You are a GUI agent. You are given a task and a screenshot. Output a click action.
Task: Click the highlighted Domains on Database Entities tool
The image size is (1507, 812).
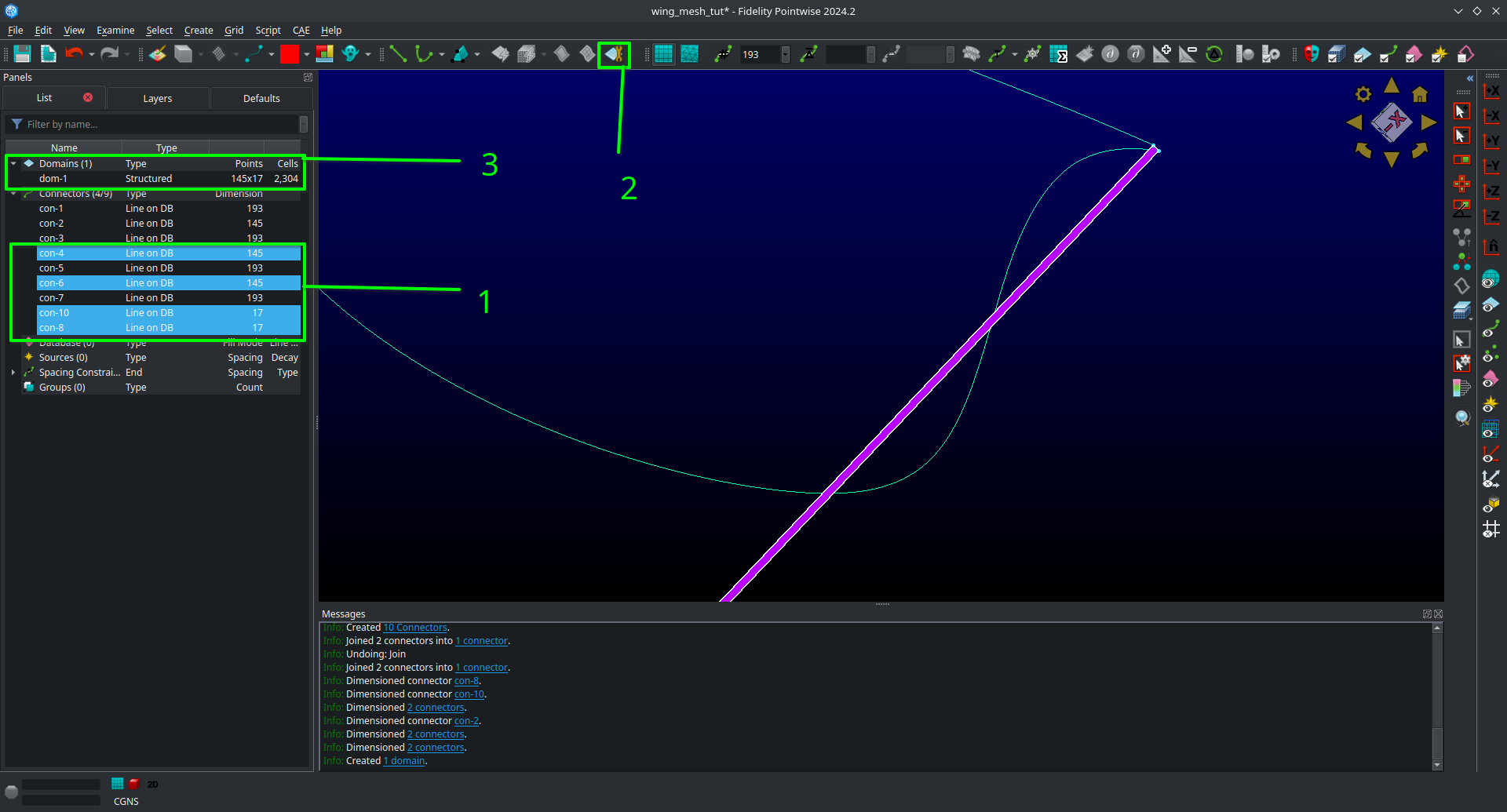coord(615,54)
